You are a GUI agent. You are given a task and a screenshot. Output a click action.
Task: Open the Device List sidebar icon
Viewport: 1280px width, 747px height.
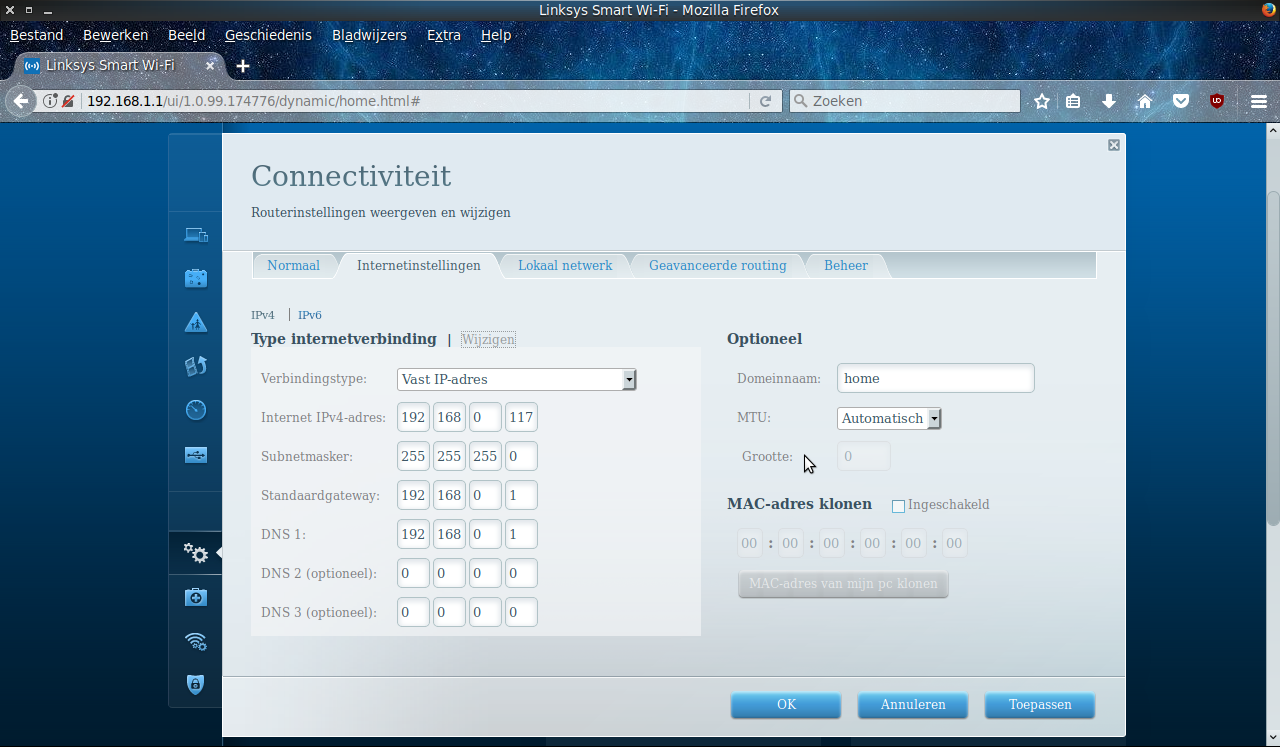pos(196,236)
